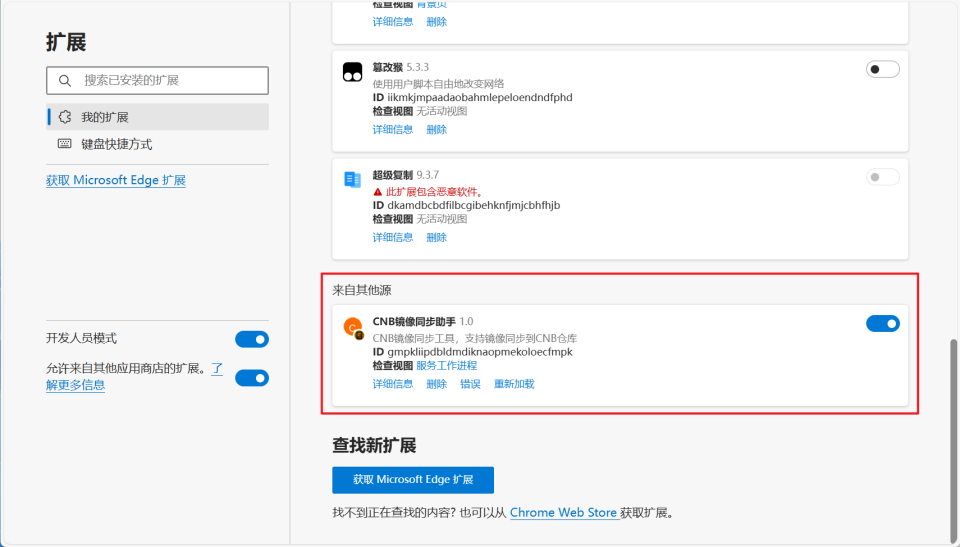This screenshot has height=547, width=960.
Task: Turn off 开发人员模式 switch
Action: (252, 339)
